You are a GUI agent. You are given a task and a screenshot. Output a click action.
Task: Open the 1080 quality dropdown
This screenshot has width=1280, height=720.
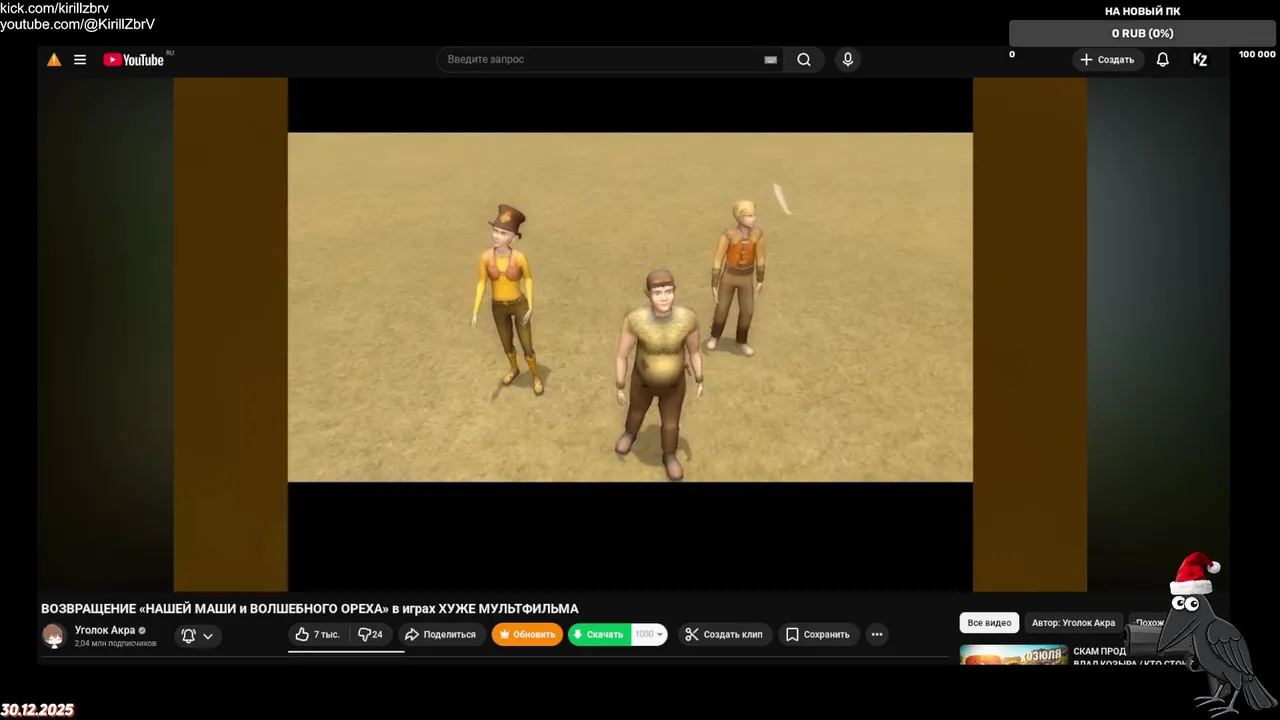[x=649, y=635]
